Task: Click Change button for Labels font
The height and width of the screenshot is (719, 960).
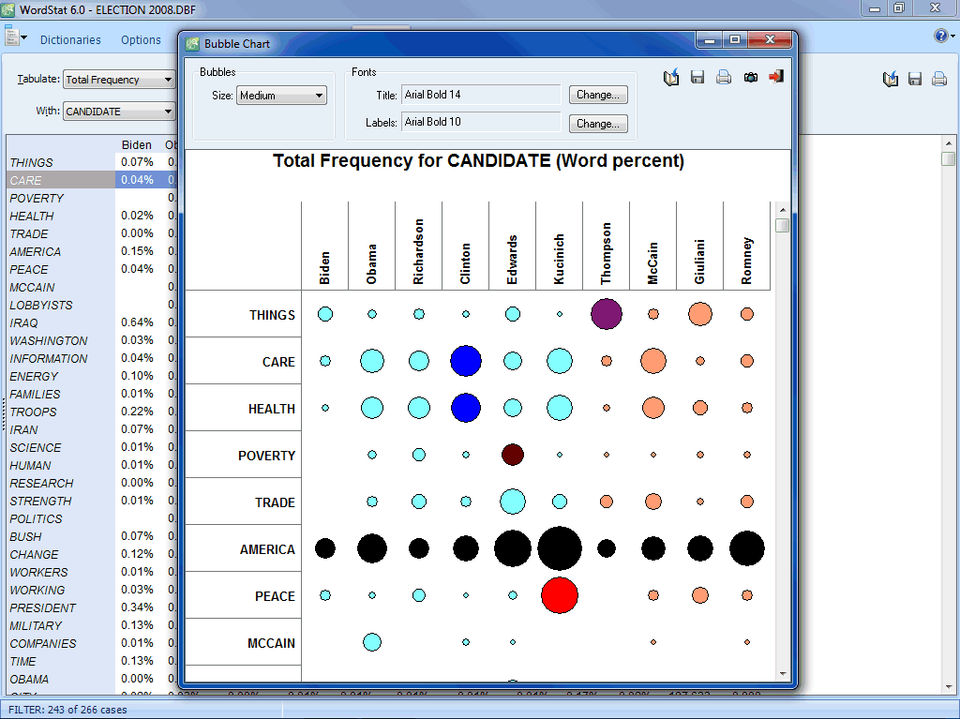Action: [598, 123]
